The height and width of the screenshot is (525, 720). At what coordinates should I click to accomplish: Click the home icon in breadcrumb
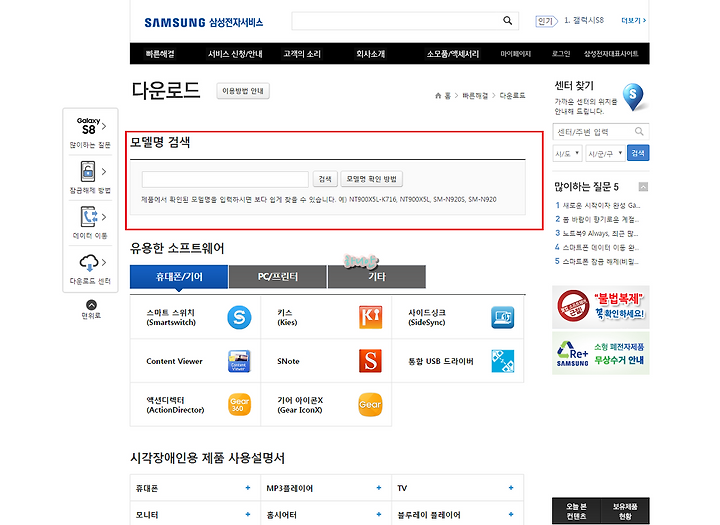[x=438, y=96]
